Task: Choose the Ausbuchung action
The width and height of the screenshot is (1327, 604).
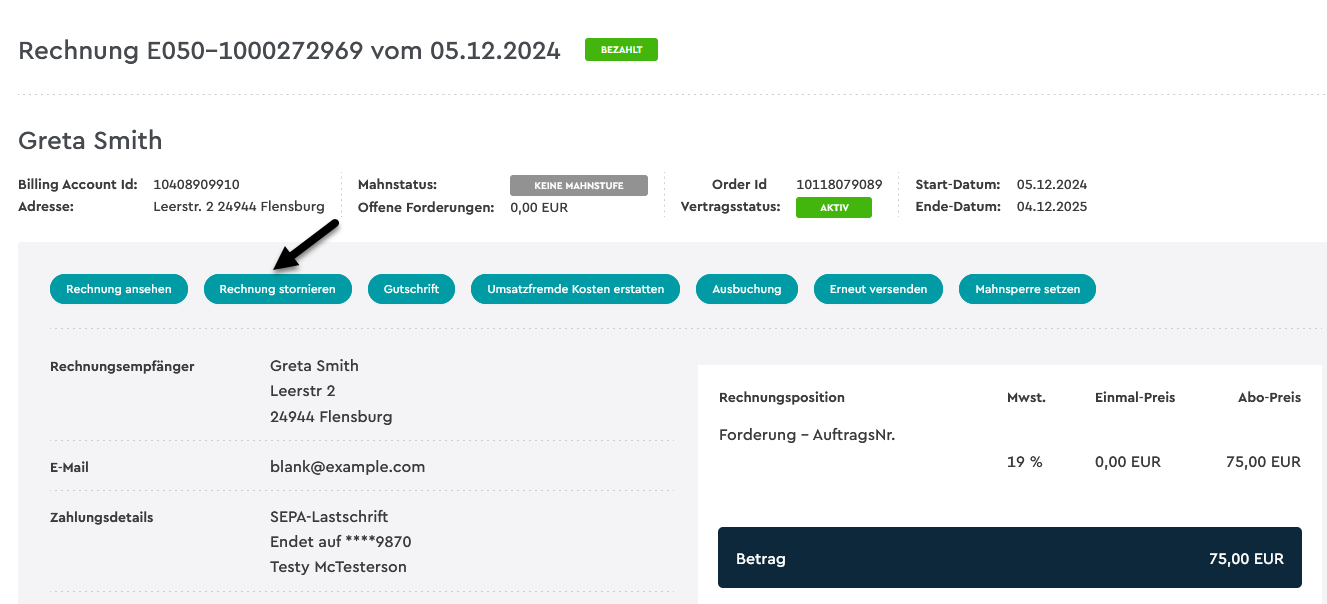Action: [746, 289]
